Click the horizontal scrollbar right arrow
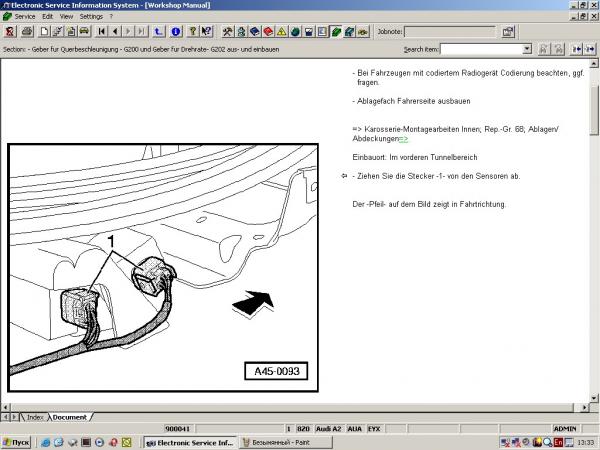600x450 pixels. pos(584,407)
